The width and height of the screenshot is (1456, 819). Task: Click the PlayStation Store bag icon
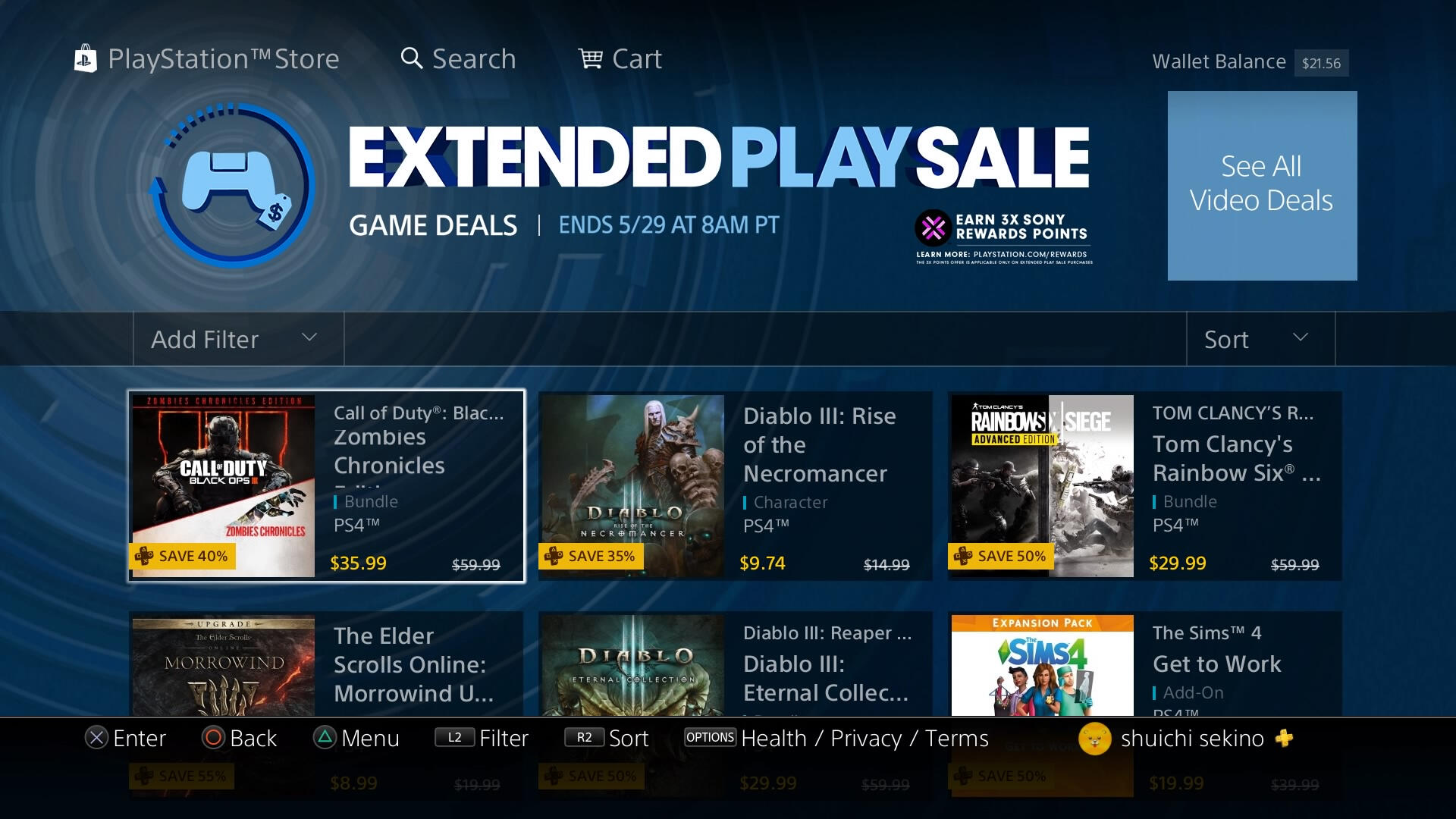point(85,59)
